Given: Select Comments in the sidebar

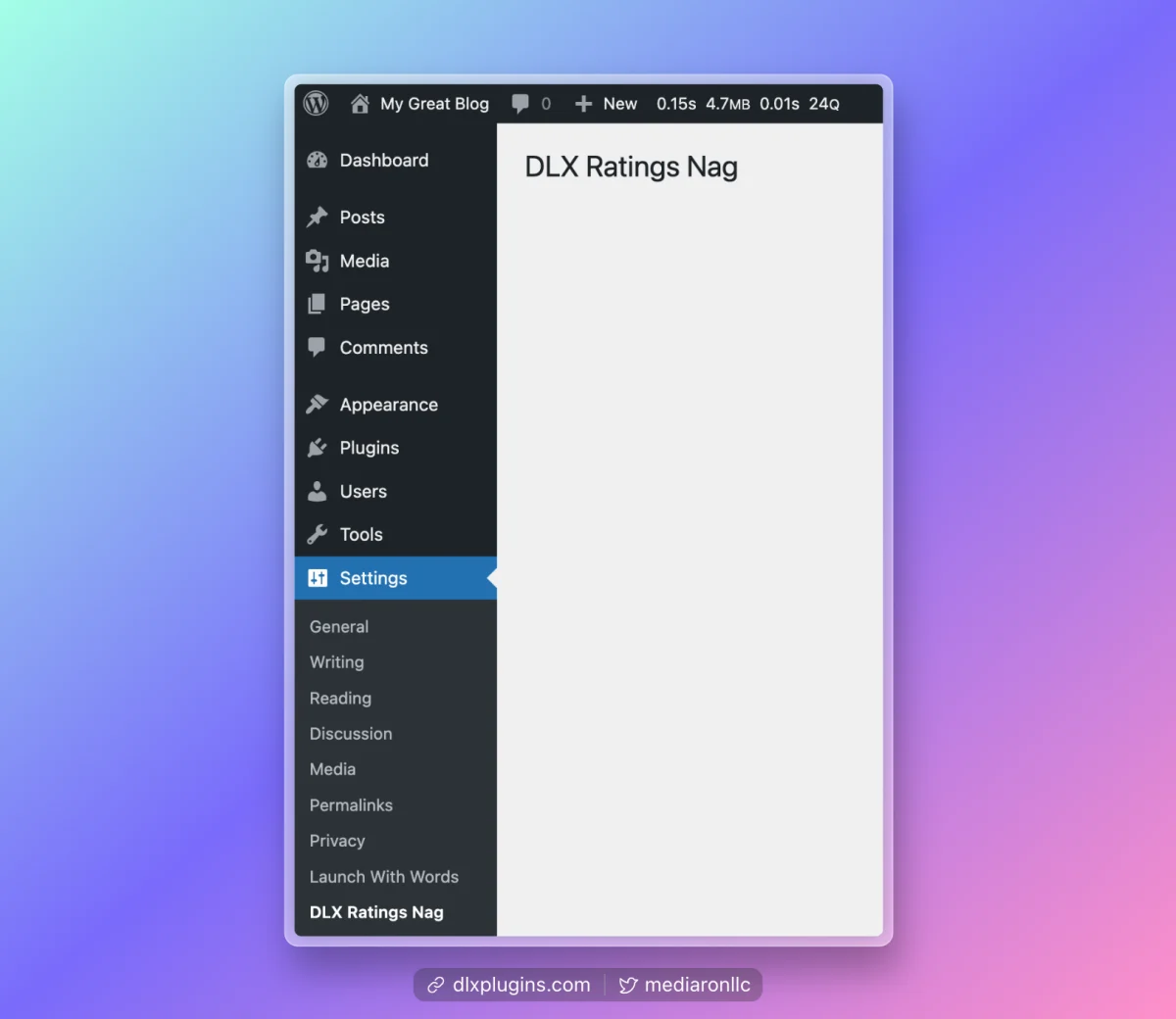Looking at the screenshot, I should pos(396,348).
